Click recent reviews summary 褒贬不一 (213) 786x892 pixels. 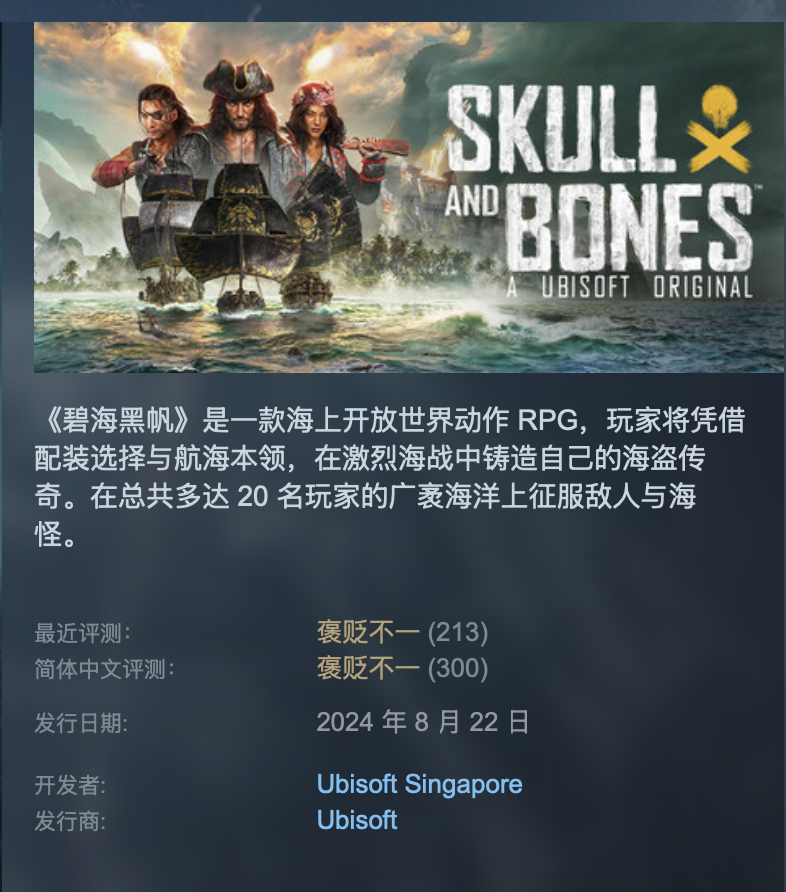coord(402,632)
